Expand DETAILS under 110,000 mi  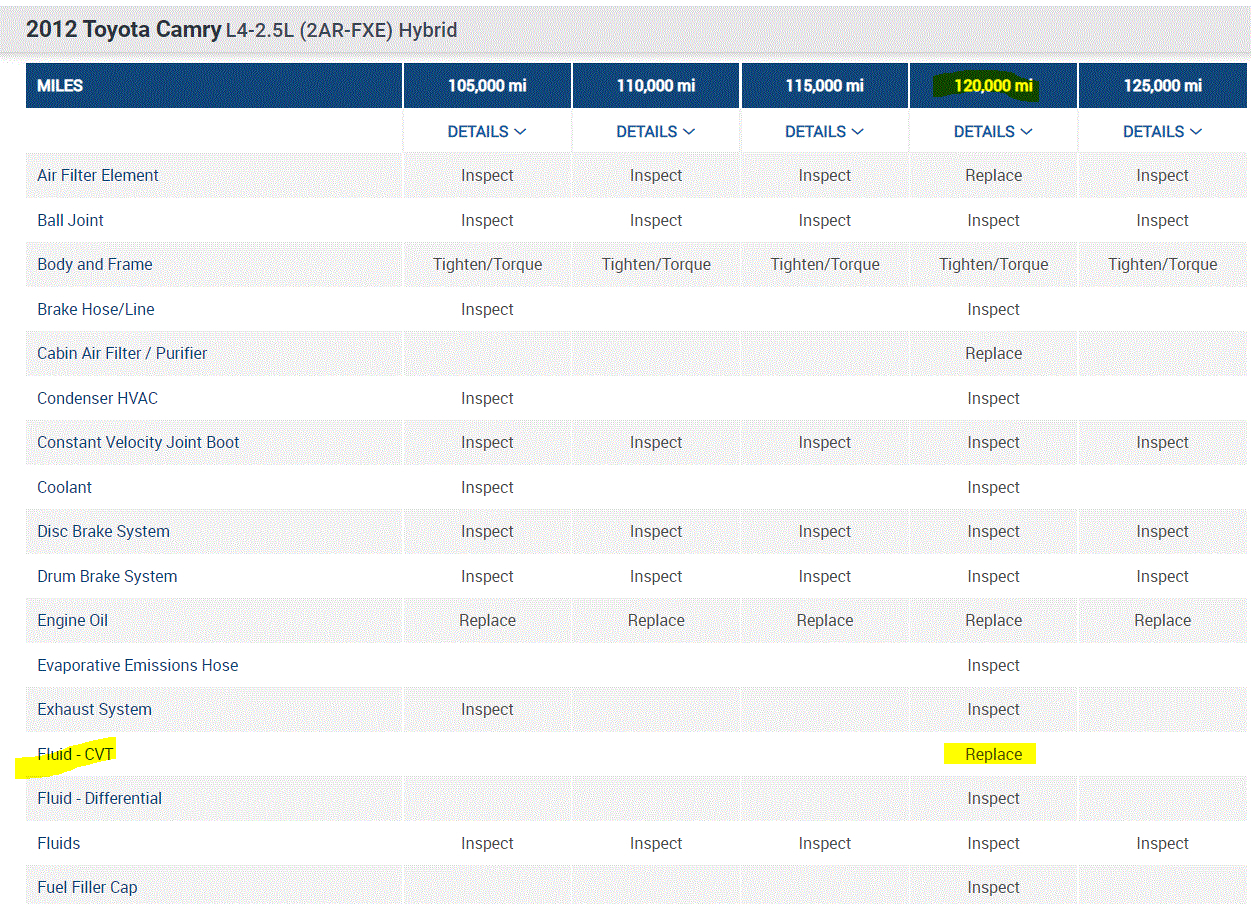pos(656,131)
